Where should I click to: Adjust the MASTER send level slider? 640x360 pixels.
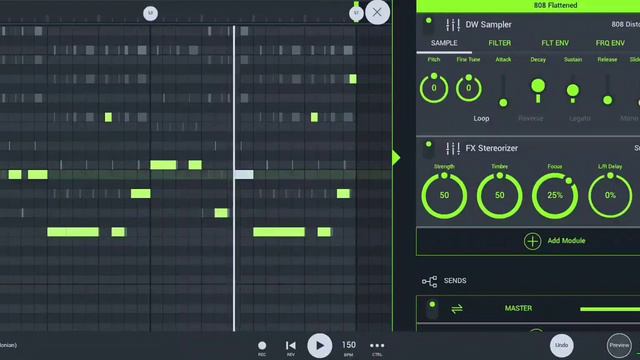[610, 309]
